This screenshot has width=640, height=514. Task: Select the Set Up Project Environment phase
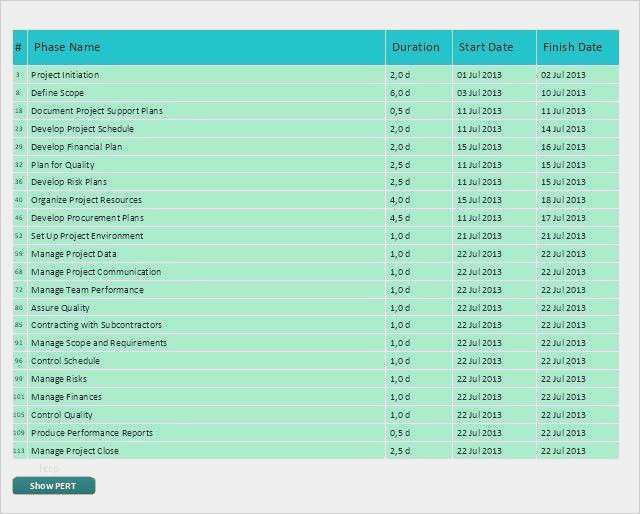(x=87, y=236)
